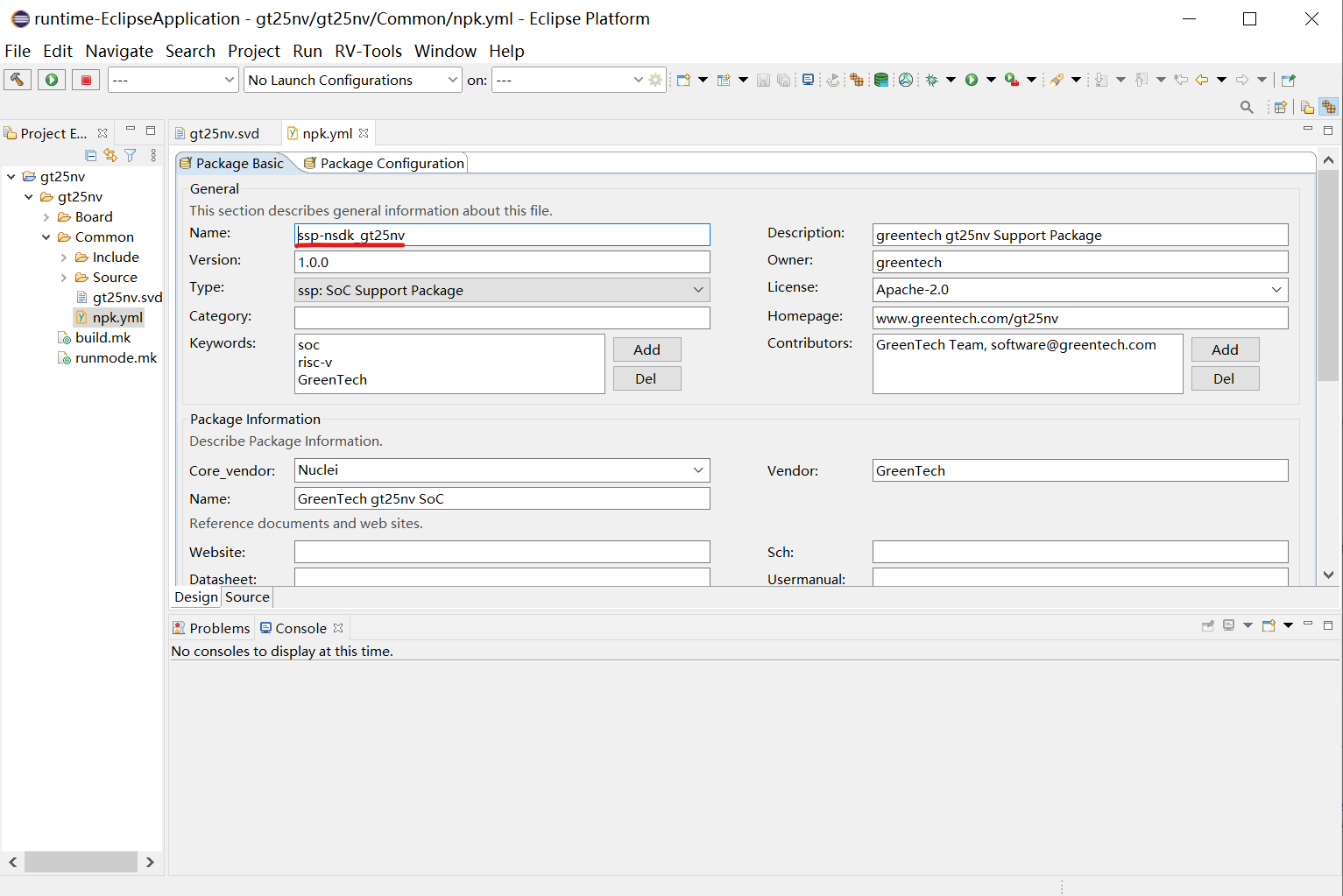Collapse the Common folder in tree

46,237
